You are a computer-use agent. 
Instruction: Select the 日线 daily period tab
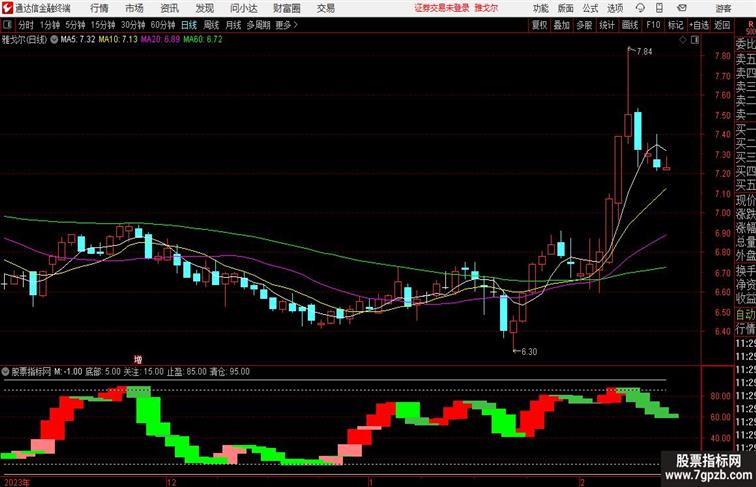(x=189, y=25)
